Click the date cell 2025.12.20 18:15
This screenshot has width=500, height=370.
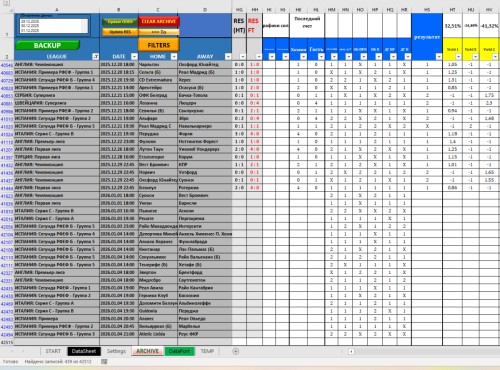coord(119,72)
